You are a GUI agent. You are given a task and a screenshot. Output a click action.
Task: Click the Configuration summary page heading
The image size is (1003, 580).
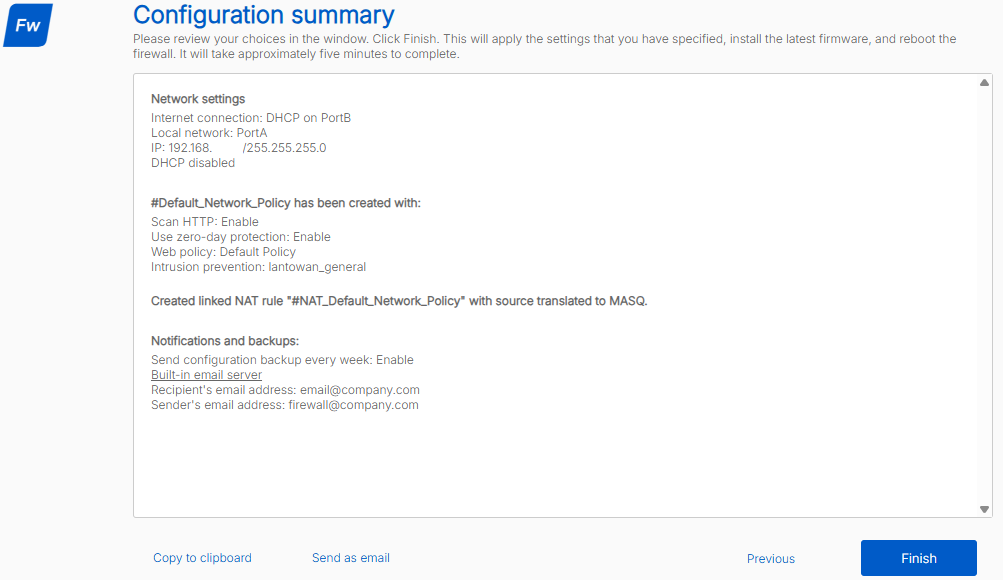(264, 15)
